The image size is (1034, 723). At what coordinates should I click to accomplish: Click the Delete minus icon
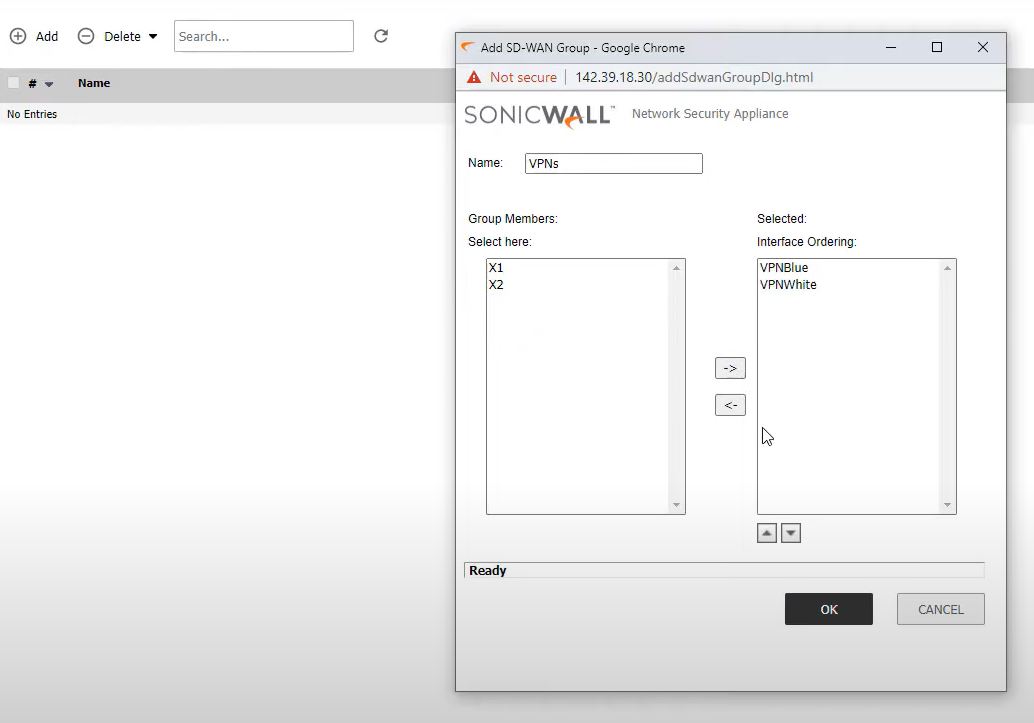tap(86, 36)
